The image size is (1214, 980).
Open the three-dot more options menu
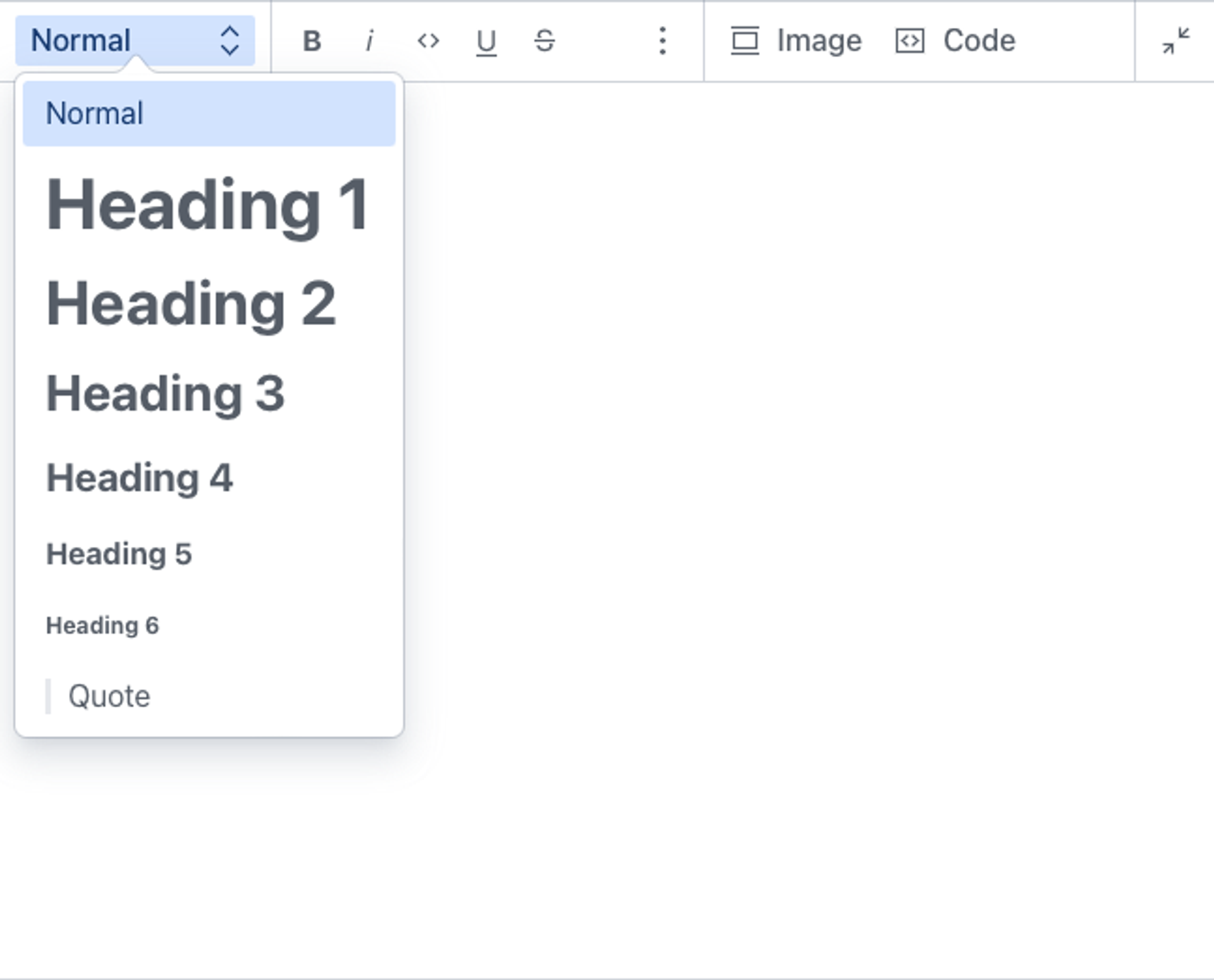coord(662,41)
